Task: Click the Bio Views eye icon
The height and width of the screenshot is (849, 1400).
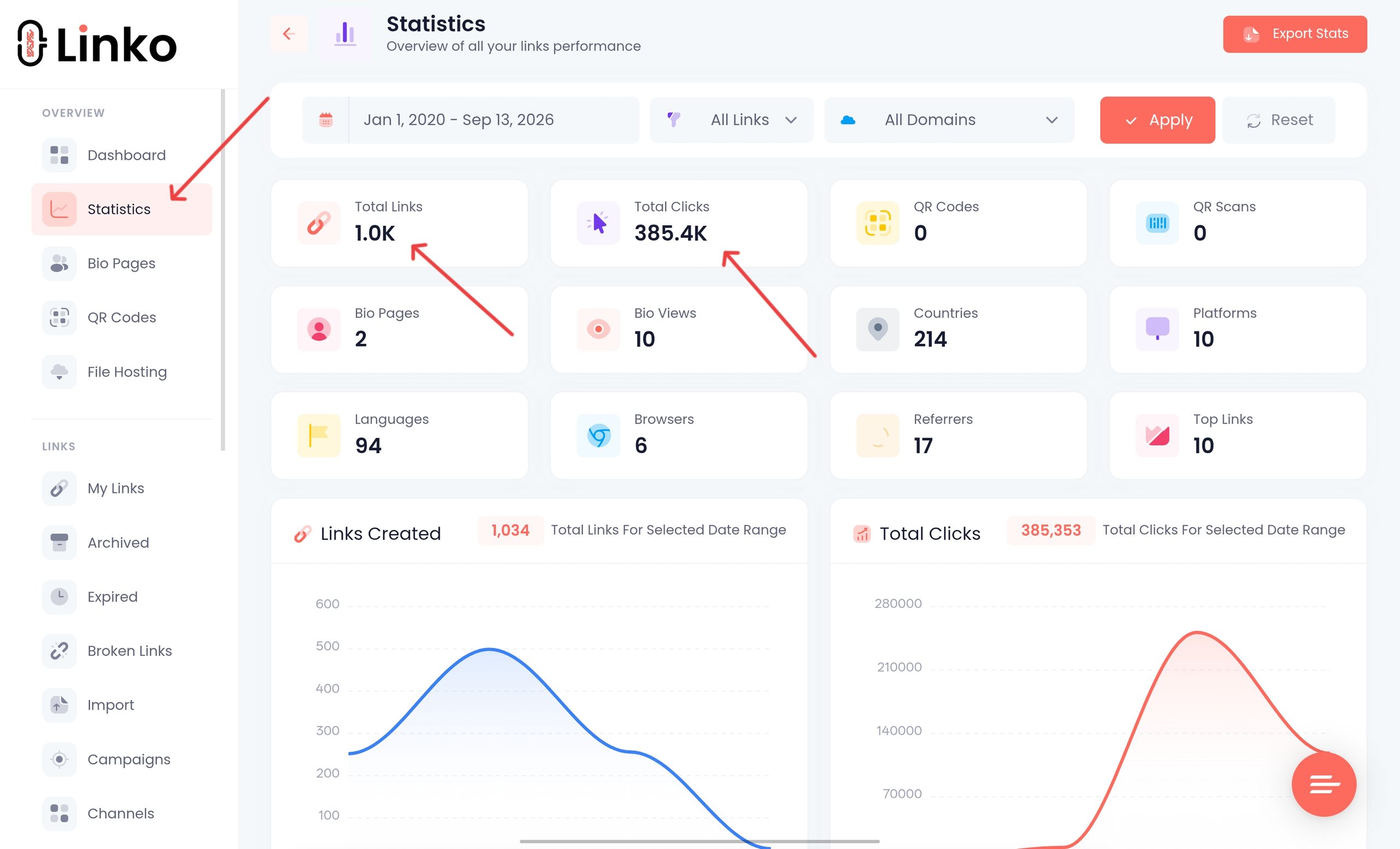Action: pyautogui.click(x=598, y=330)
